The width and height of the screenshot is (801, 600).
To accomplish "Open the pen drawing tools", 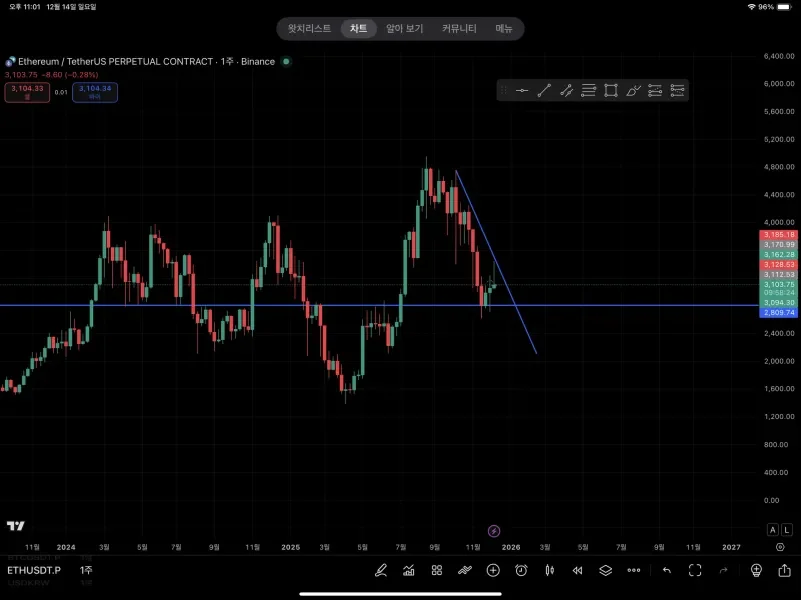I will tap(381, 570).
